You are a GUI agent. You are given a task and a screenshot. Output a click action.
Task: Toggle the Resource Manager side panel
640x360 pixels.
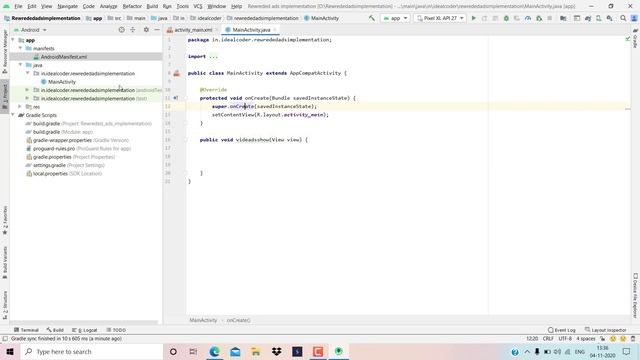point(5,51)
